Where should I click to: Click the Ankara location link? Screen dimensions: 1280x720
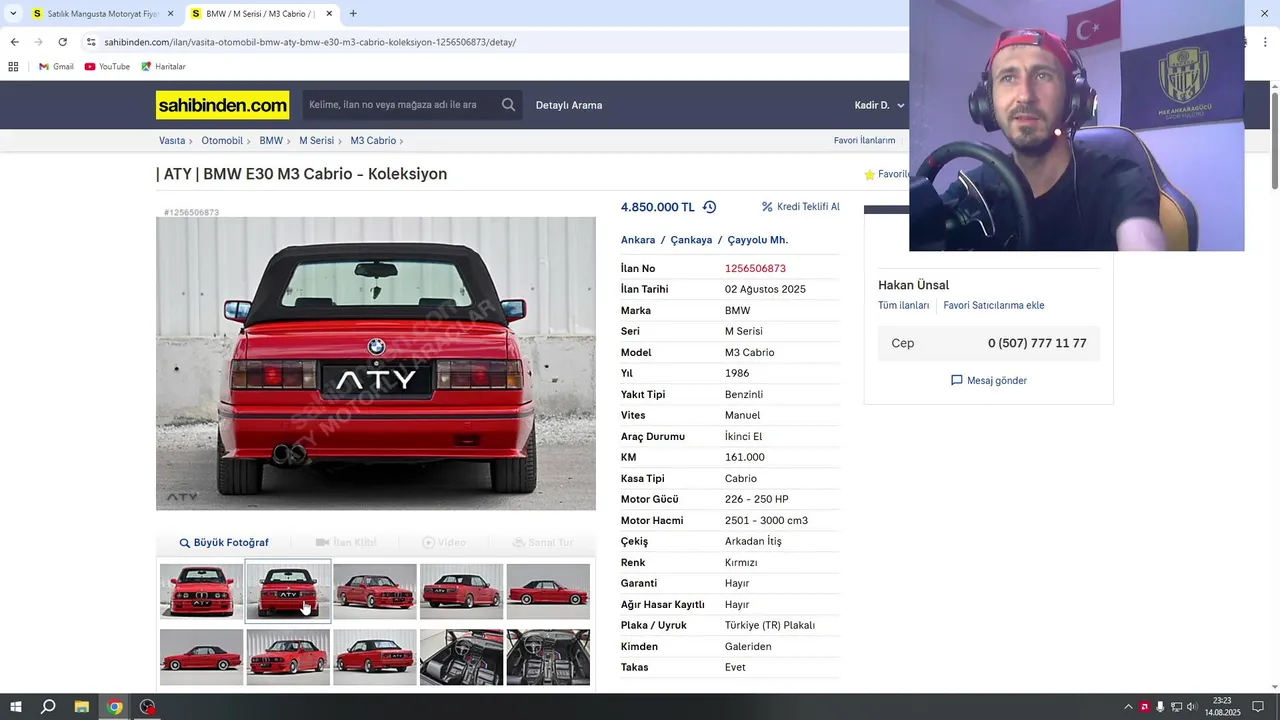pos(638,240)
